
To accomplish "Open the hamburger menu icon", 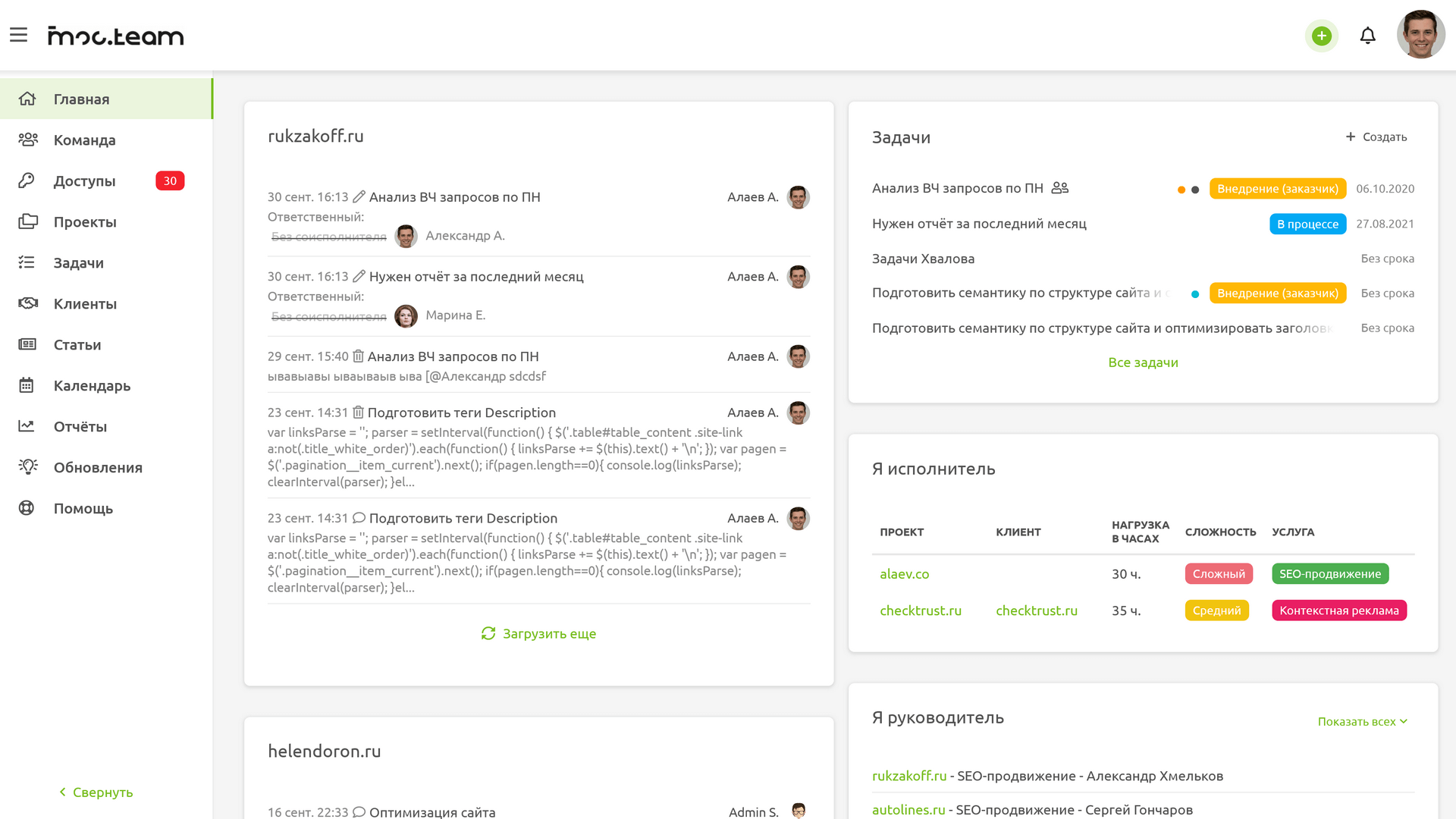I will tap(18, 35).
